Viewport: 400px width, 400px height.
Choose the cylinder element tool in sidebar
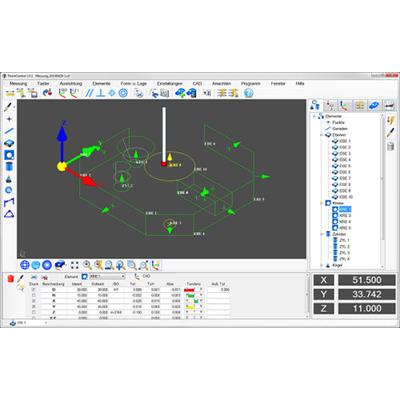point(9,166)
